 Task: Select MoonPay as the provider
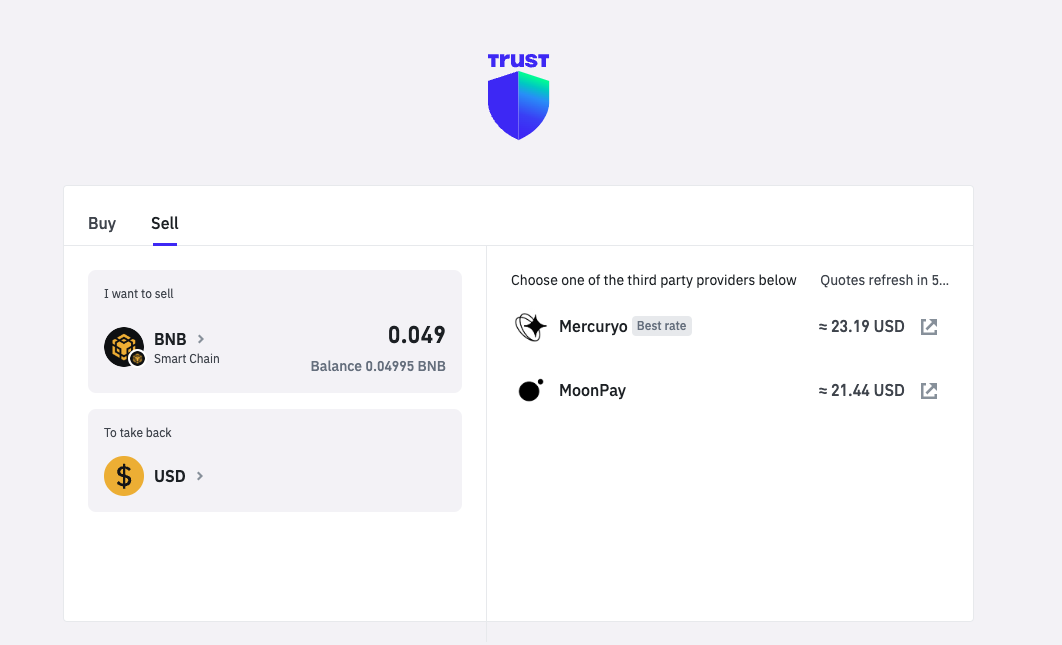click(x=592, y=390)
